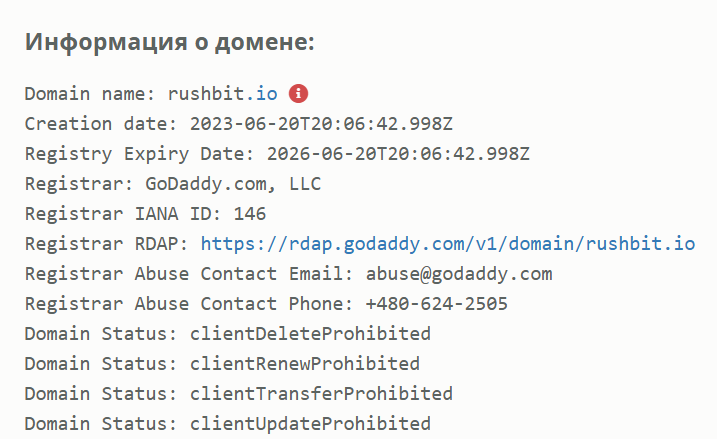Click the clientDeleteProhibited status line

point(228,333)
